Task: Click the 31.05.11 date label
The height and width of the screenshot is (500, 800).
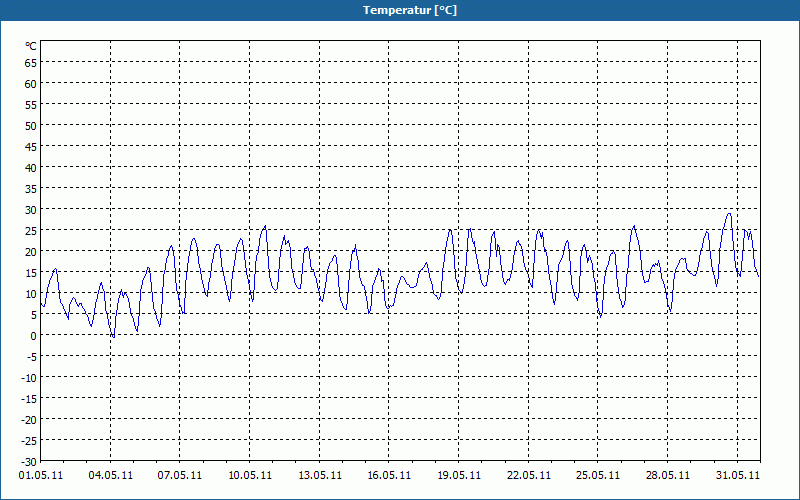Action: (737, 475)
